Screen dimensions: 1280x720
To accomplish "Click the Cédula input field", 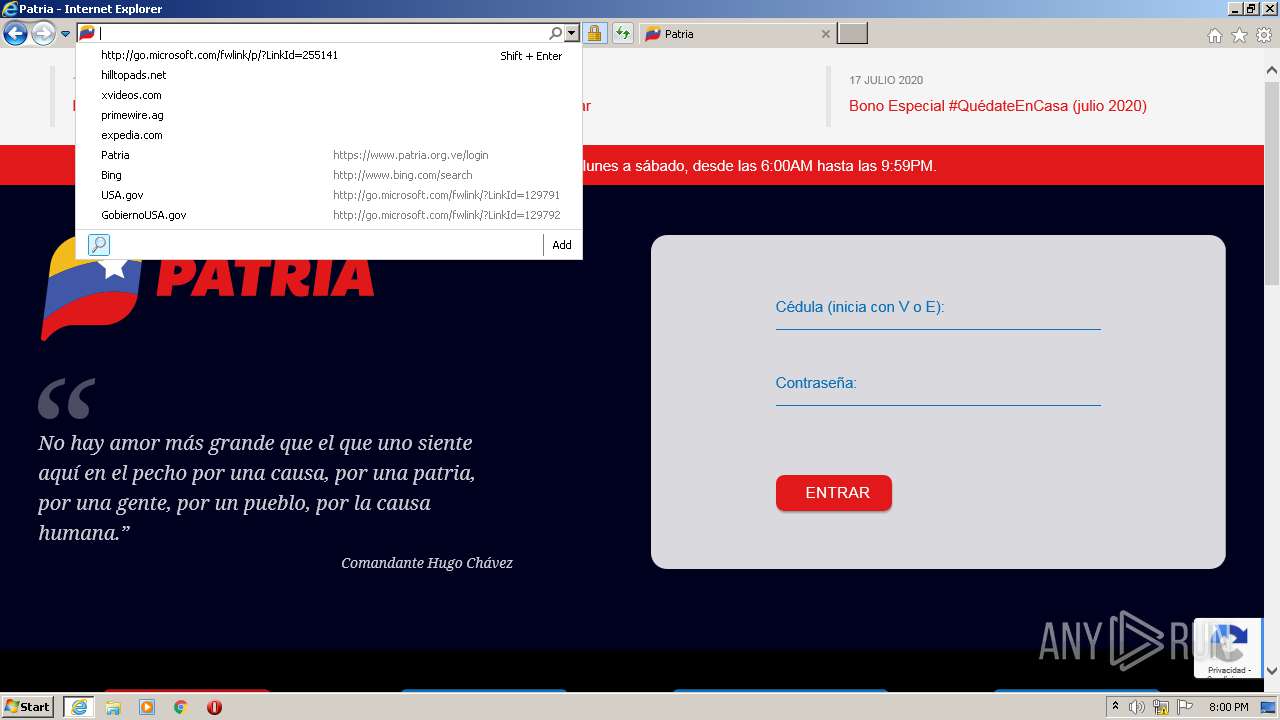I will [x=938, y=307].
